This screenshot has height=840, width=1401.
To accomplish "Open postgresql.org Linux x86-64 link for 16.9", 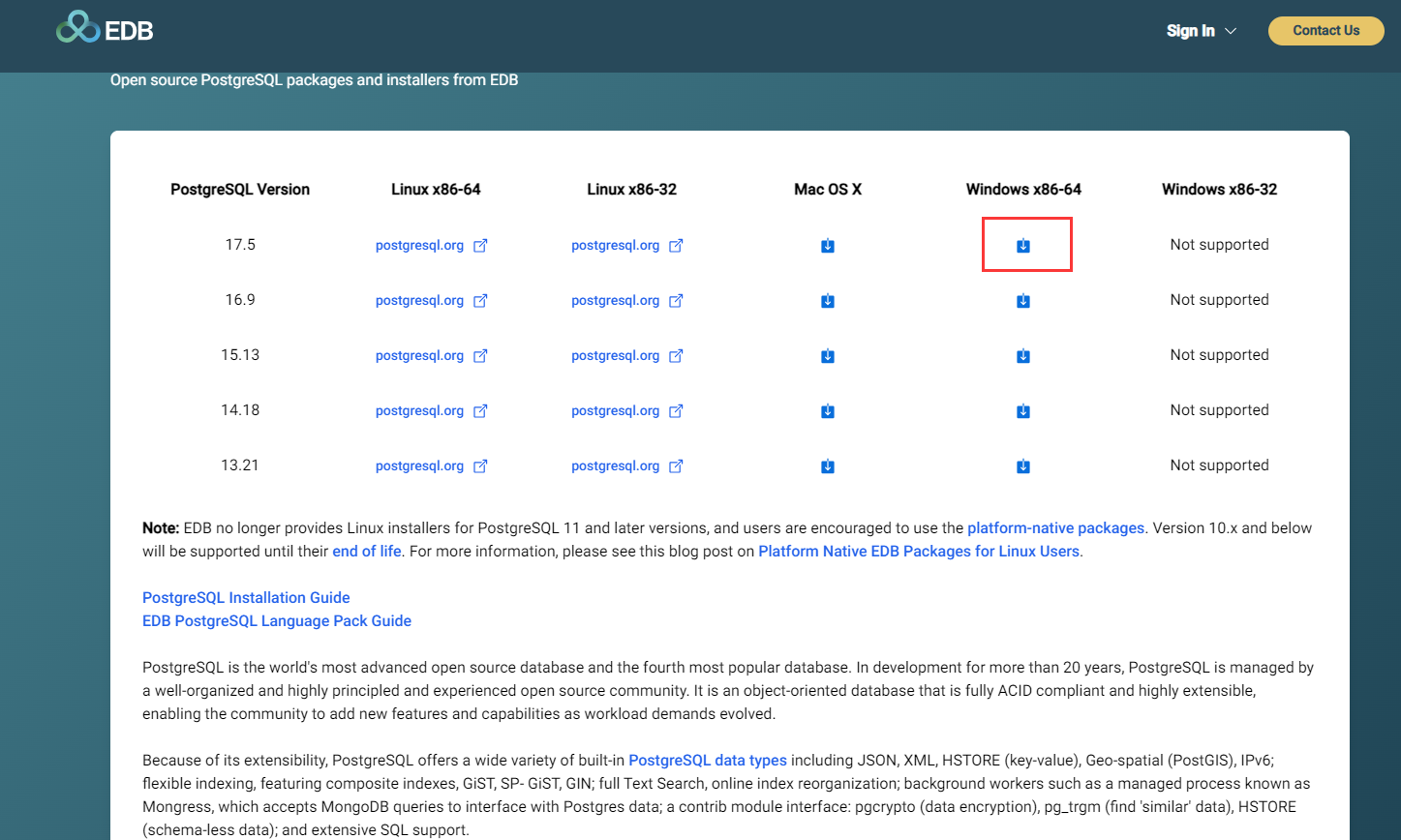I will pyautogui.click(x=432, y=301).
